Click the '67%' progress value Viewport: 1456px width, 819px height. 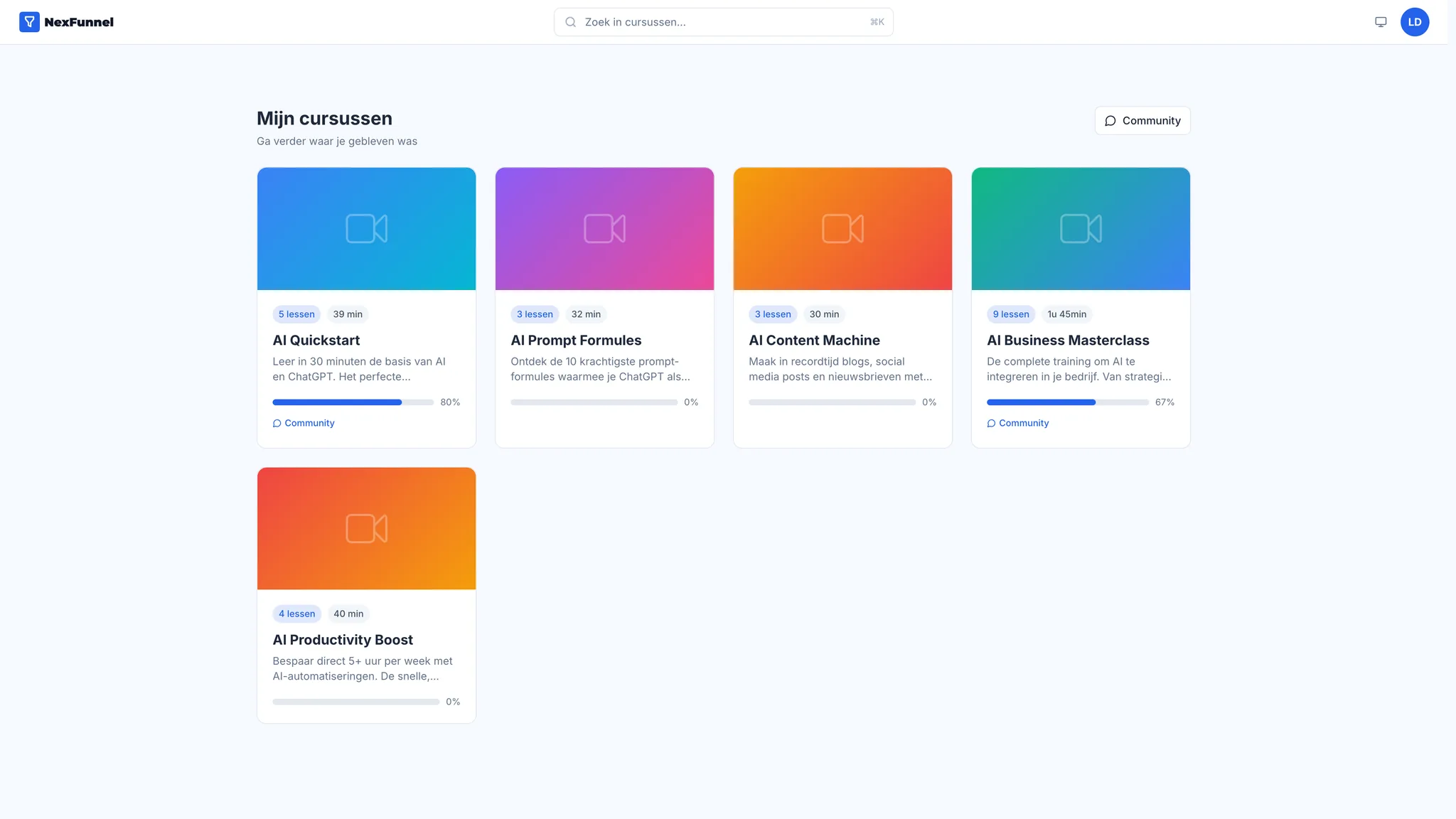(x=1165, y=402)
